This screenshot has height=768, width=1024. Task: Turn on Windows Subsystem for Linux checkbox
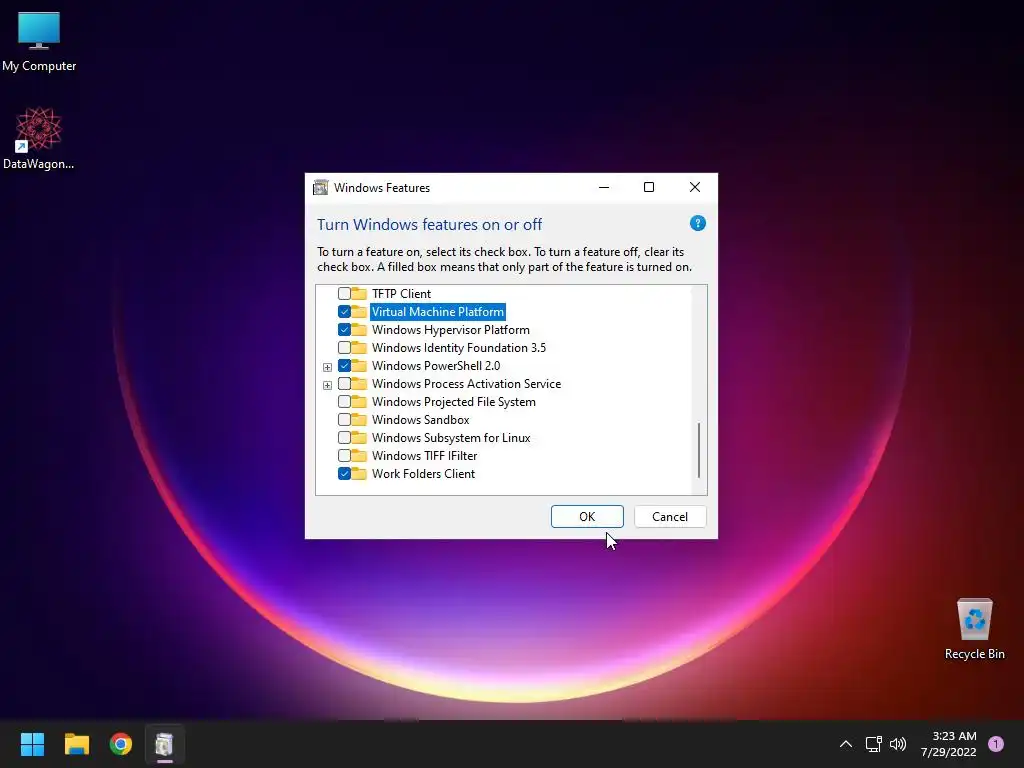coord(344,437)
